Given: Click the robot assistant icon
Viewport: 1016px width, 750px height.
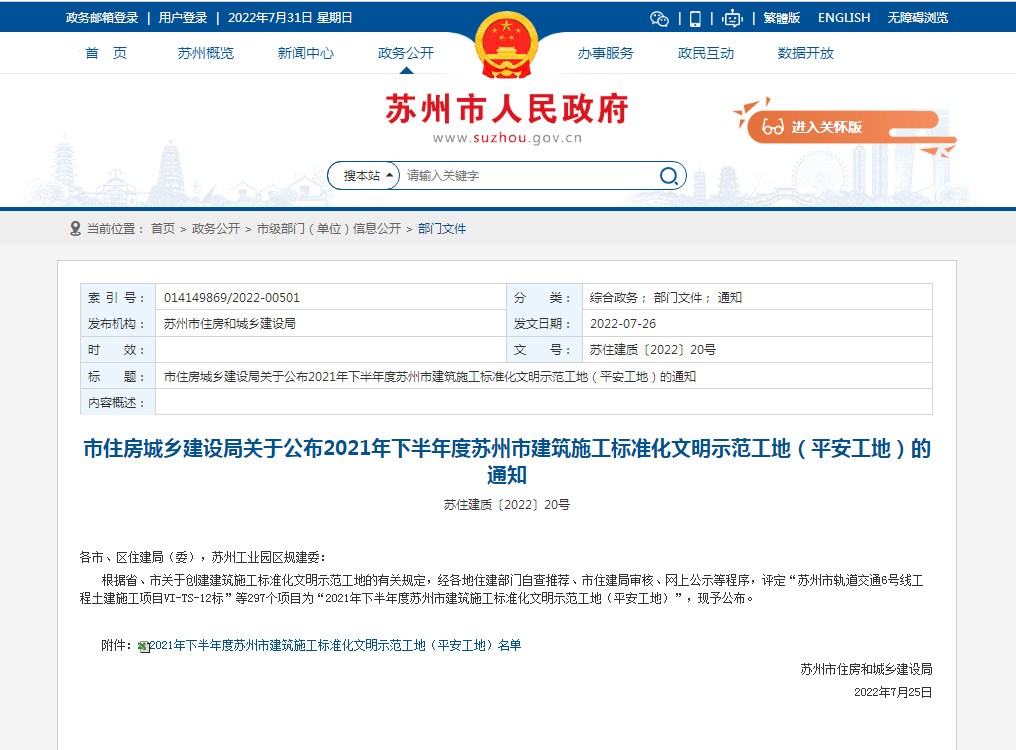Looking at the screenshot, I should [x=733, y=18].
